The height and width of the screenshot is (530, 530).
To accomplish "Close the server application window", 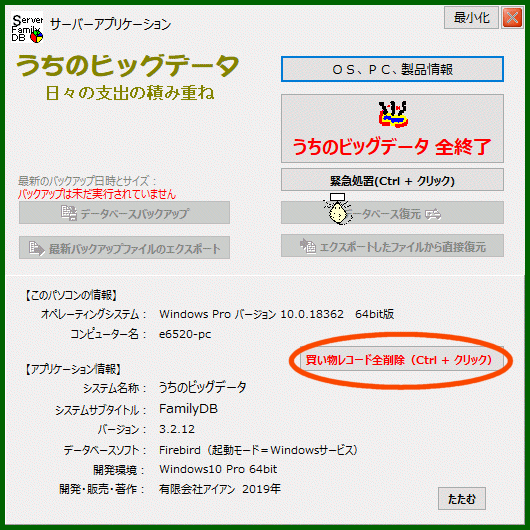I will pyautogui.click(x=512, y=18).
